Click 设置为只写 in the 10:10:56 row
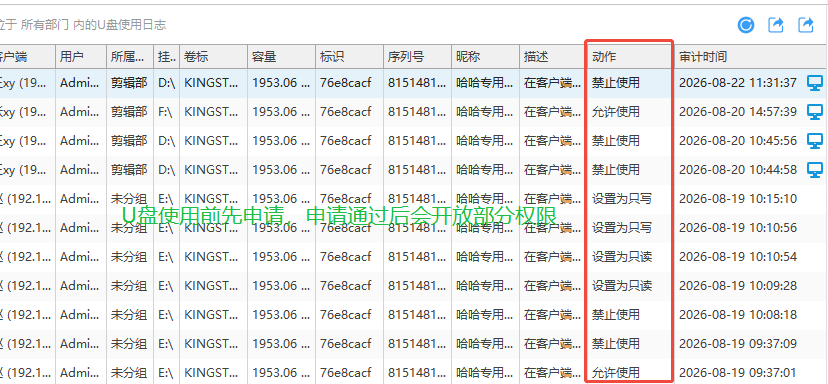 (x=622, y=228)
